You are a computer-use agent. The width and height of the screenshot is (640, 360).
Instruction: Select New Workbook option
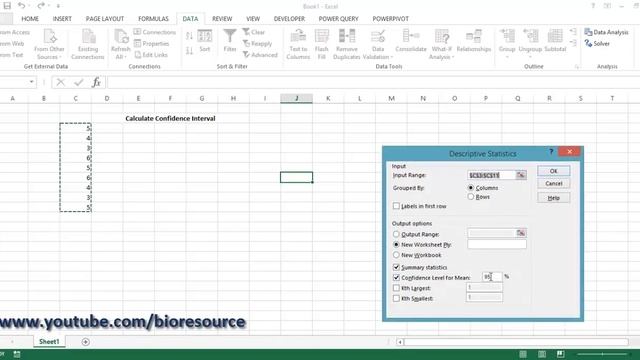click(x=396, y=255)
